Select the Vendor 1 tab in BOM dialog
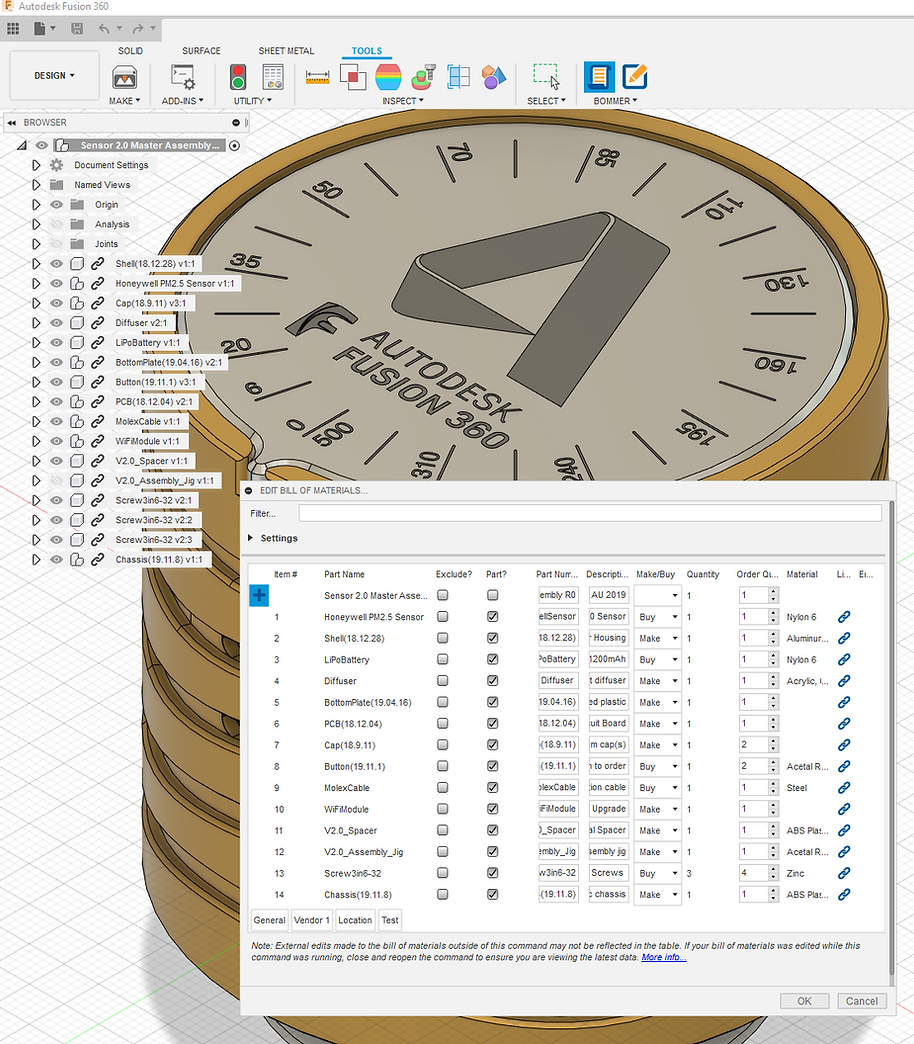 tap(311, 920)
